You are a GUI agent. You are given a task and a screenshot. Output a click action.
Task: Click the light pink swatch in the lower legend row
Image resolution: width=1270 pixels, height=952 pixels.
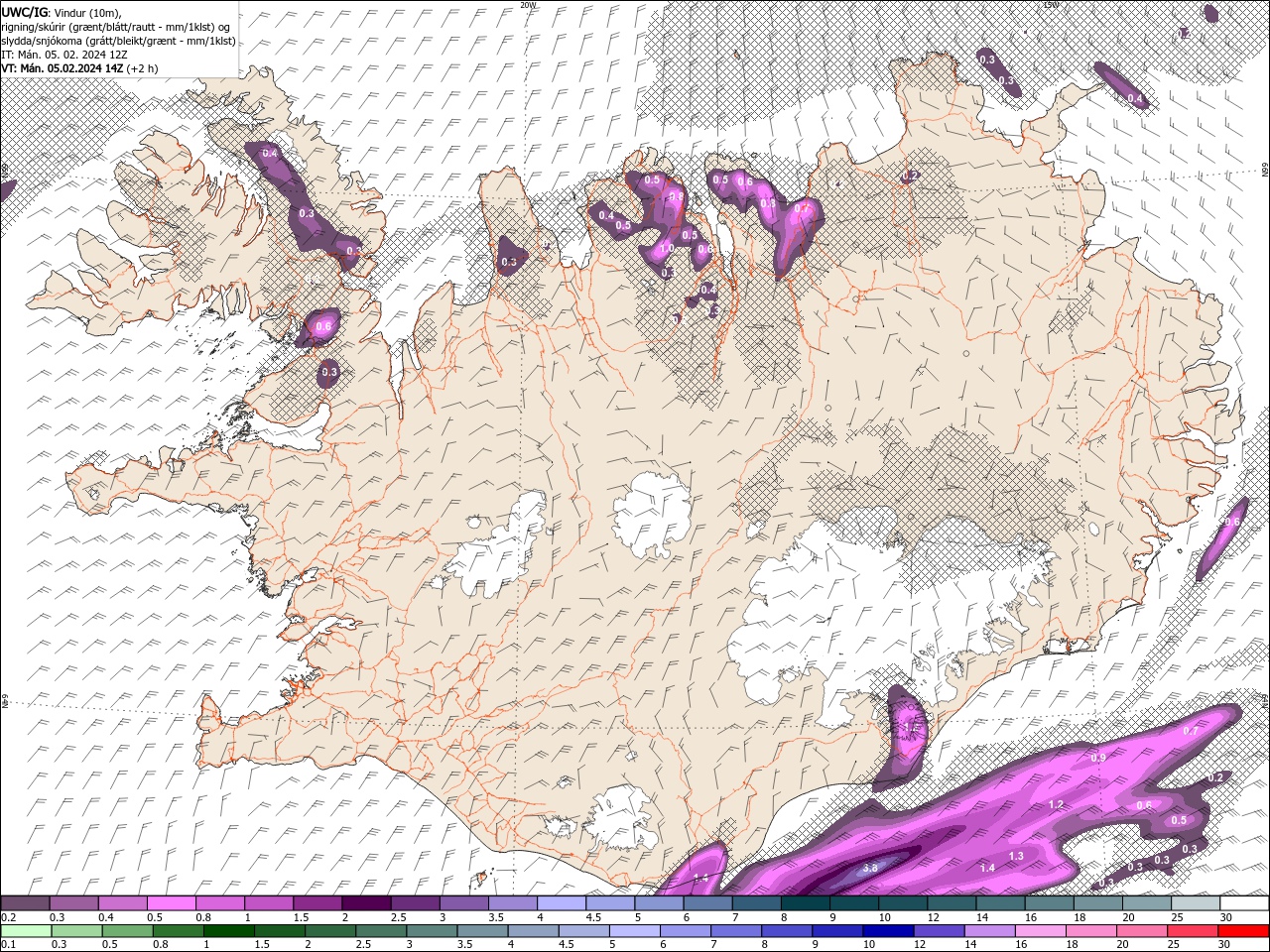(x=1040, y=931)
